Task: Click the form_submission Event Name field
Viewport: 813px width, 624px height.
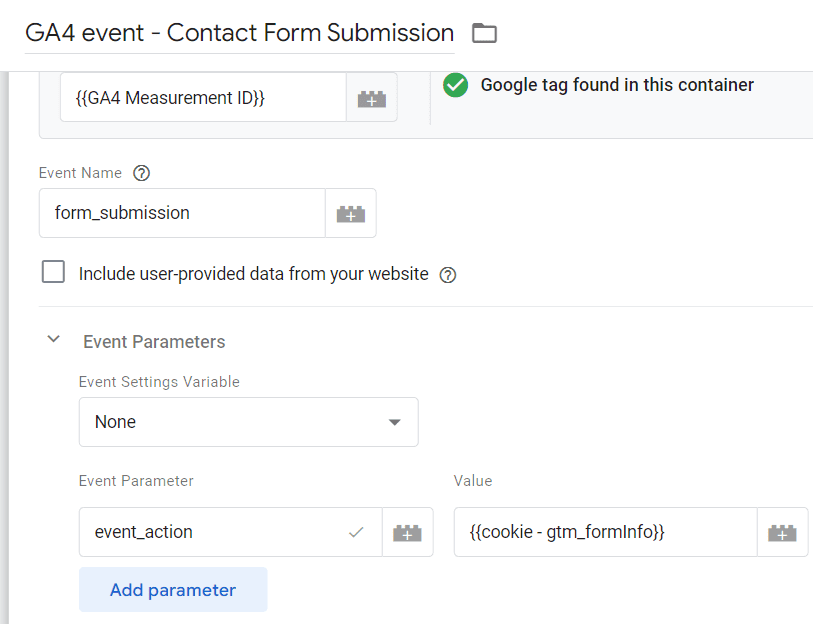Action: tap(182, 213)
